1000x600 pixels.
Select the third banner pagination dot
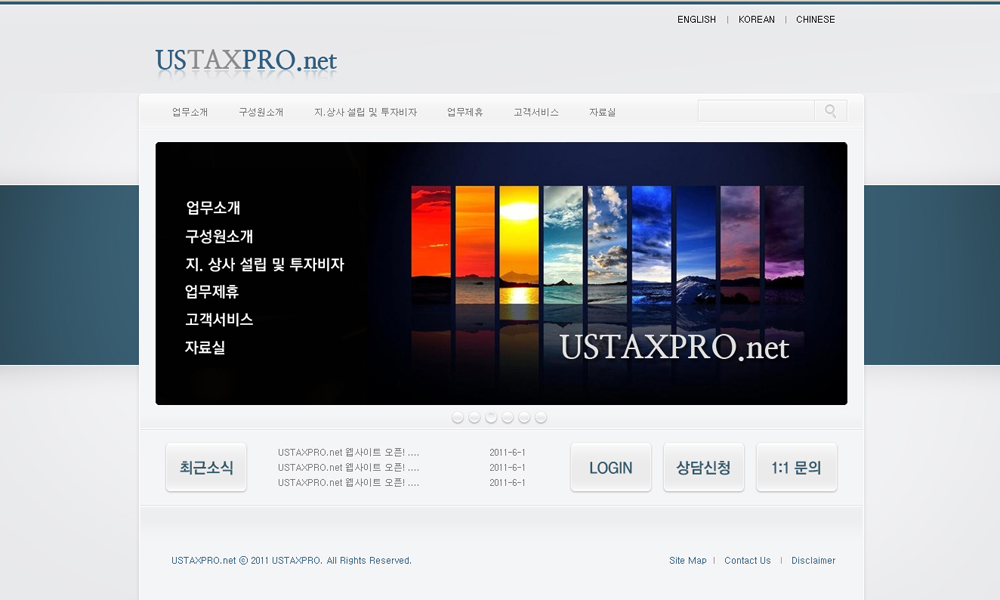[491, 417]
